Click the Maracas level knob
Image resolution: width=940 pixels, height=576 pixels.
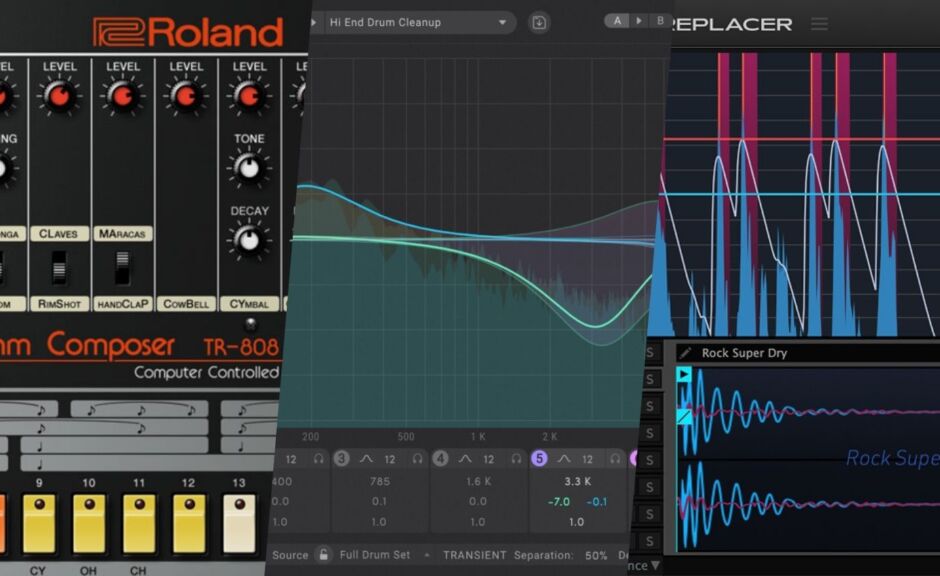click(122, 96)
